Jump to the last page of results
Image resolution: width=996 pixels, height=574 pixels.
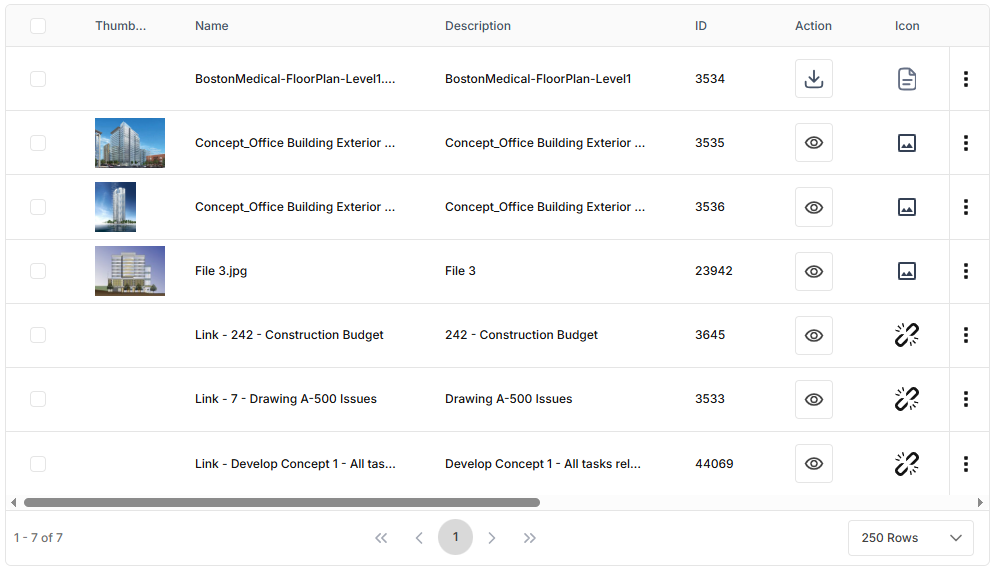530,538
